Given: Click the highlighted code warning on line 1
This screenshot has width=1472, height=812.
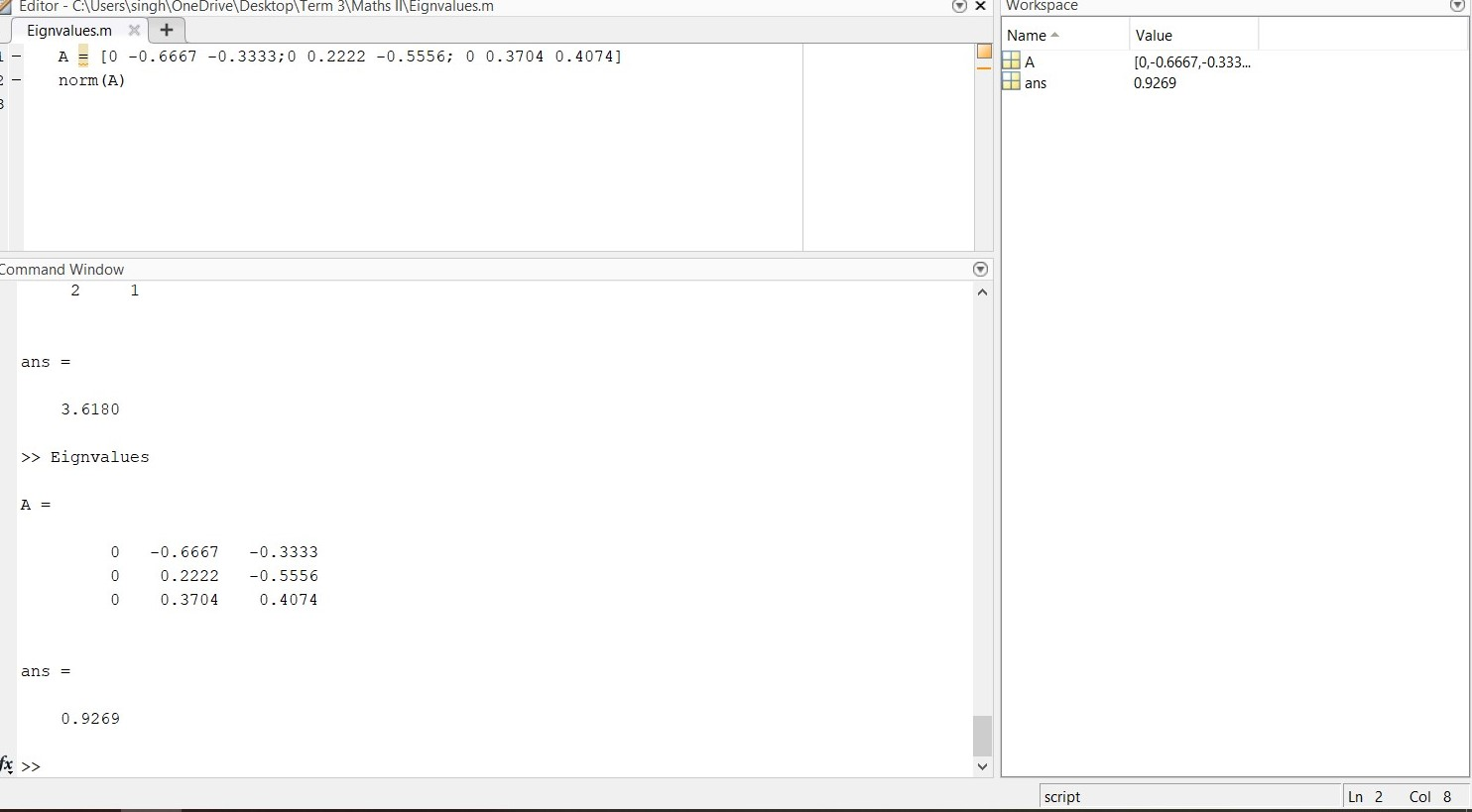Looking at the screenshot, I should [x=82, y=57].
